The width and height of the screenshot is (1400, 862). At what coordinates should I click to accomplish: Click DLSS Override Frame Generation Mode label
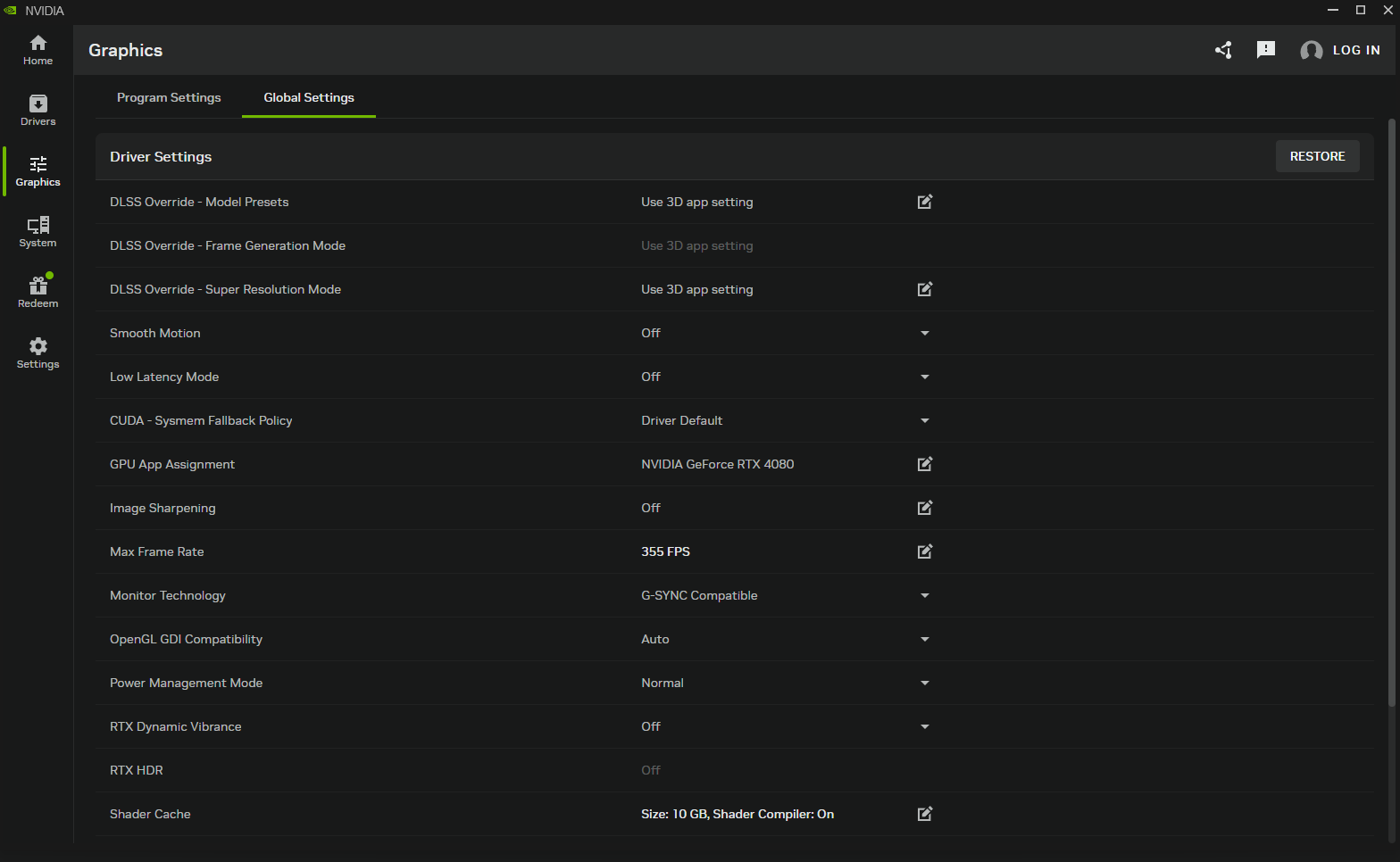pos(228,245)
